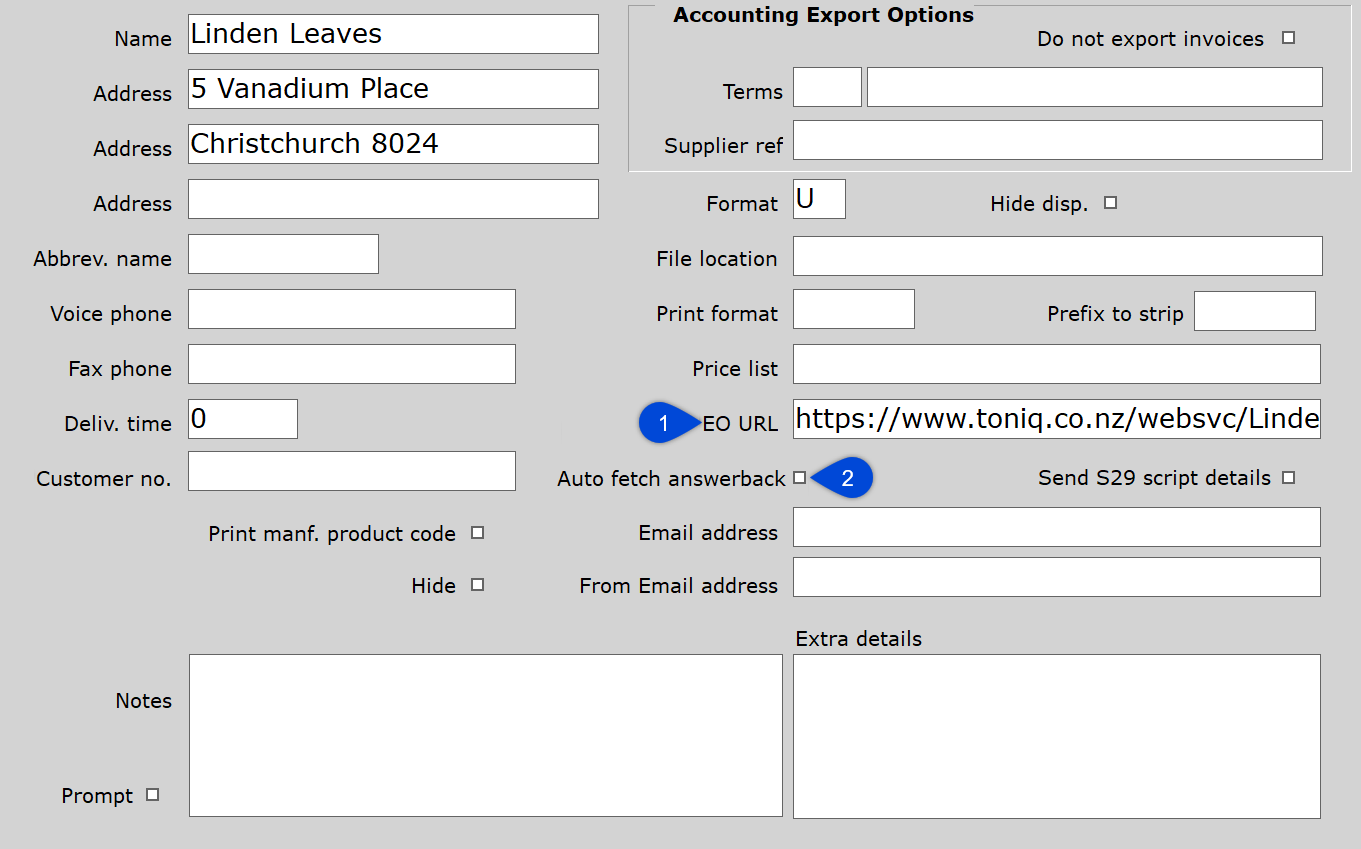Screen dimensions: 1361x849
Task: Click blue callout marker number 1
Action: coord(663,423)
